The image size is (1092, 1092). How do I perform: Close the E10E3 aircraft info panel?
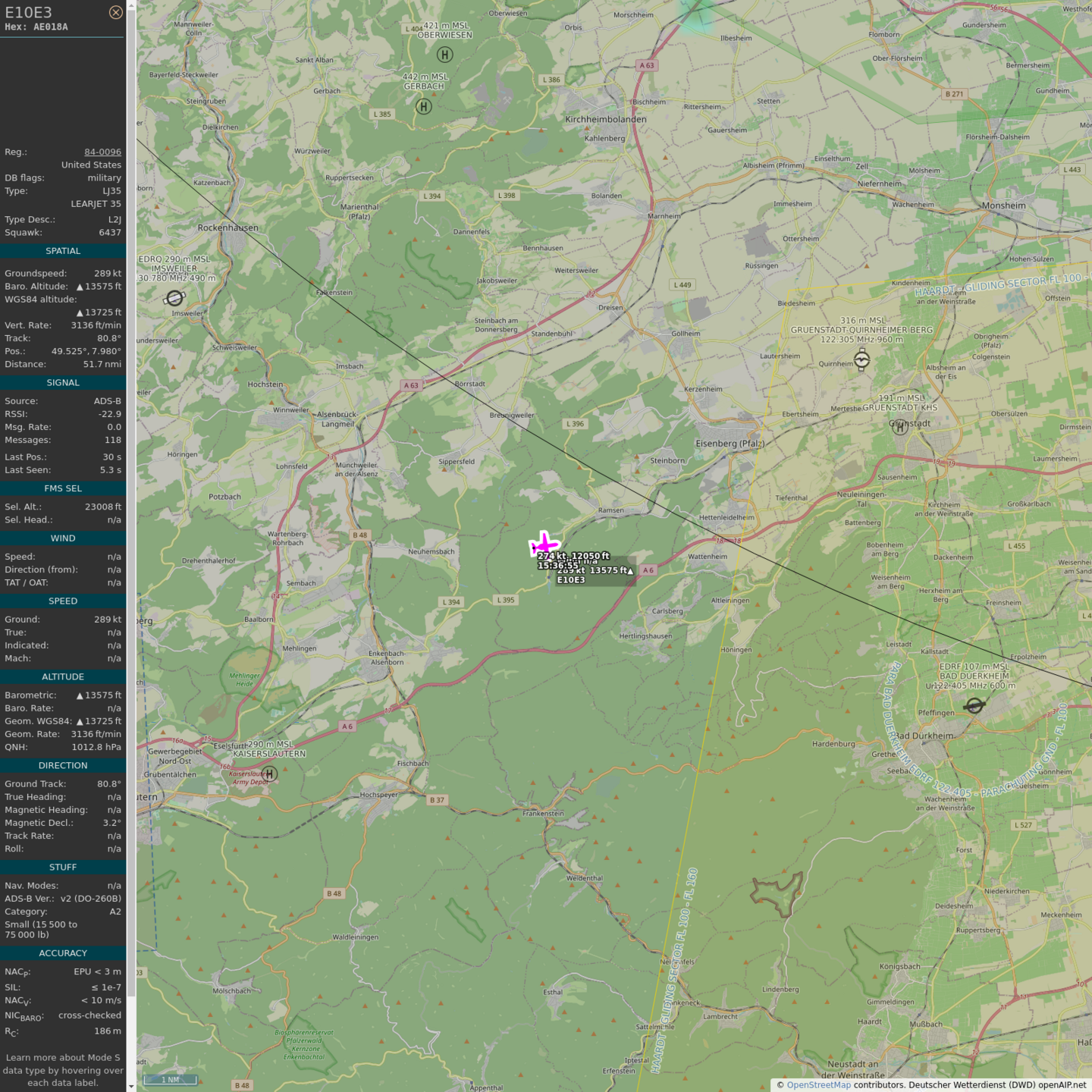click(115, 12)
